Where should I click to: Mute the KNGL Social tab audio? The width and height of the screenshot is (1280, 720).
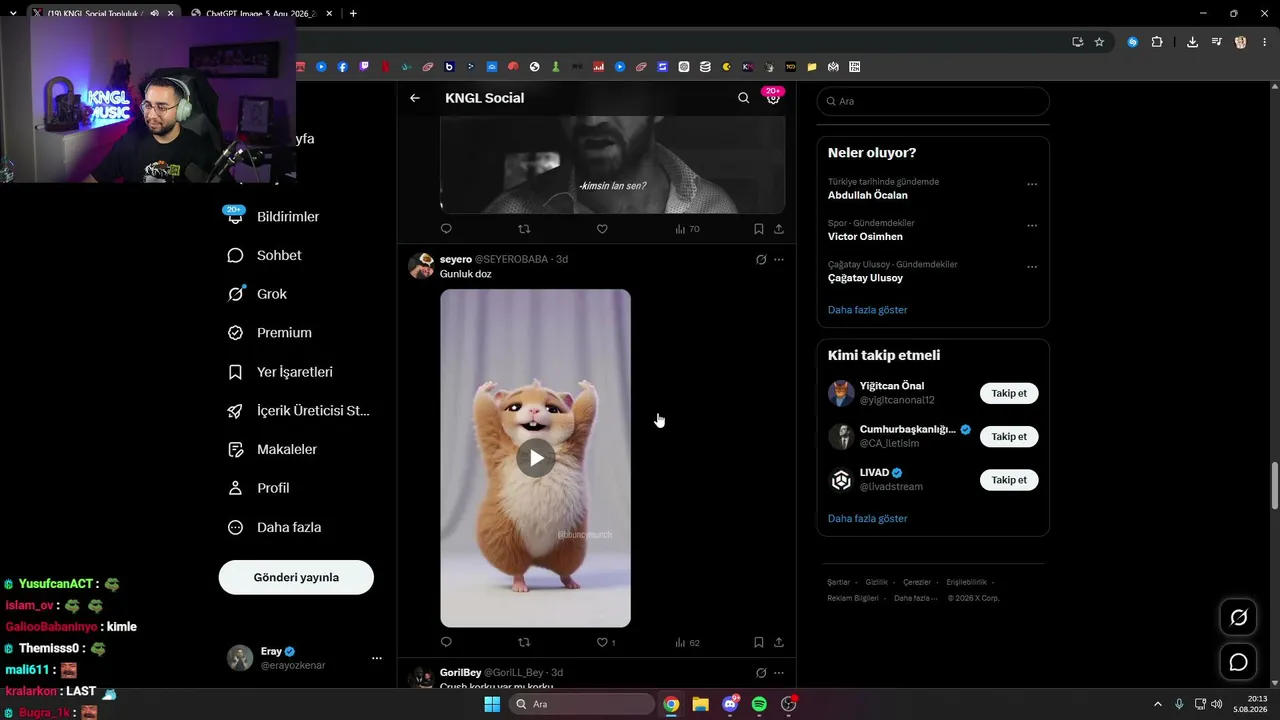[x=154, y=13]
